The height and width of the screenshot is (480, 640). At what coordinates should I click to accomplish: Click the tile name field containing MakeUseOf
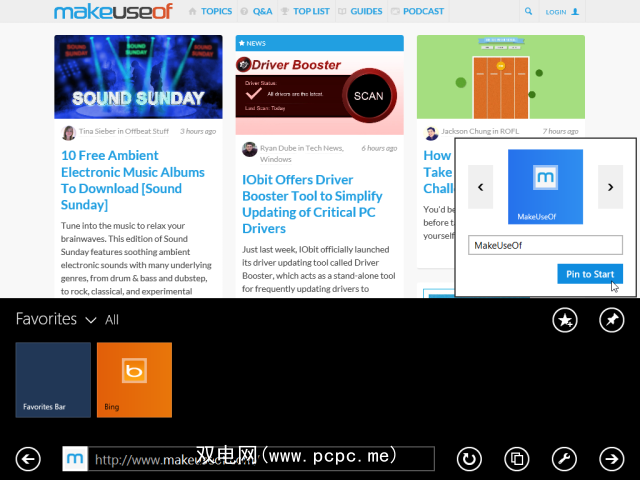coord(545,245)
